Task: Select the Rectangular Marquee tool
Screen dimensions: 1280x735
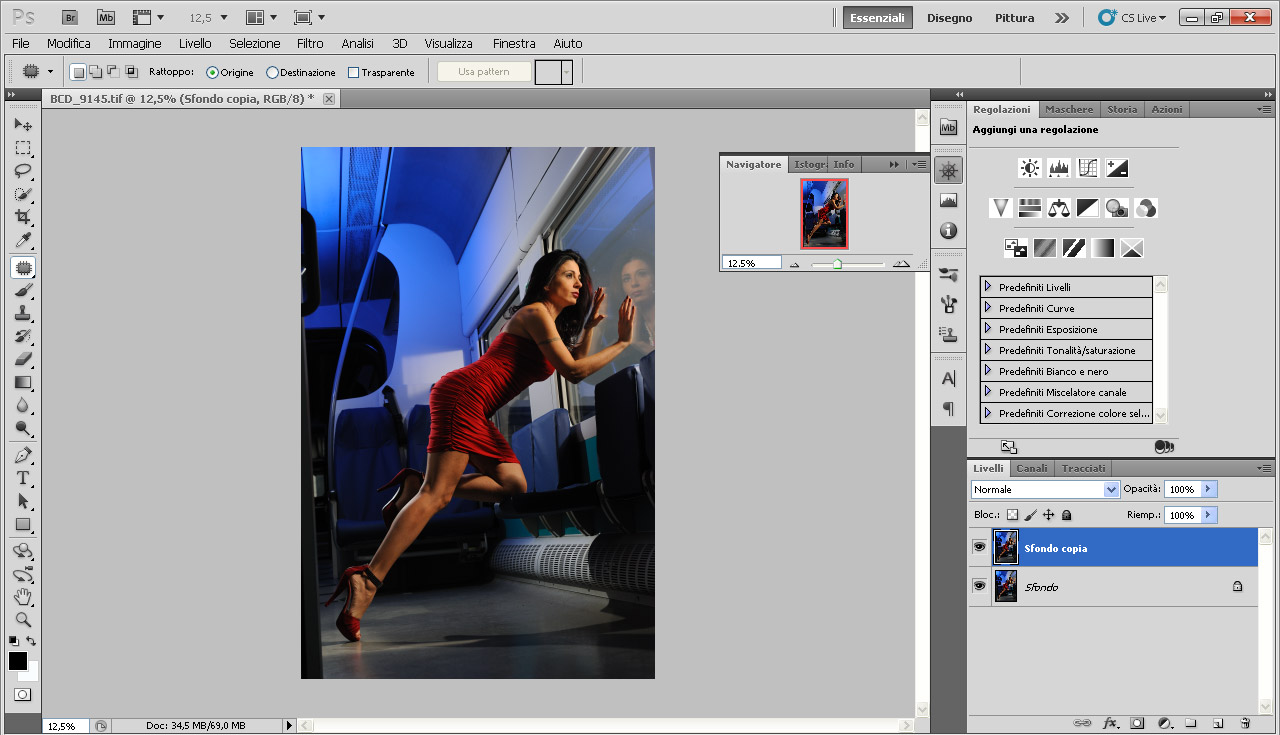Action: click(23, 147)
